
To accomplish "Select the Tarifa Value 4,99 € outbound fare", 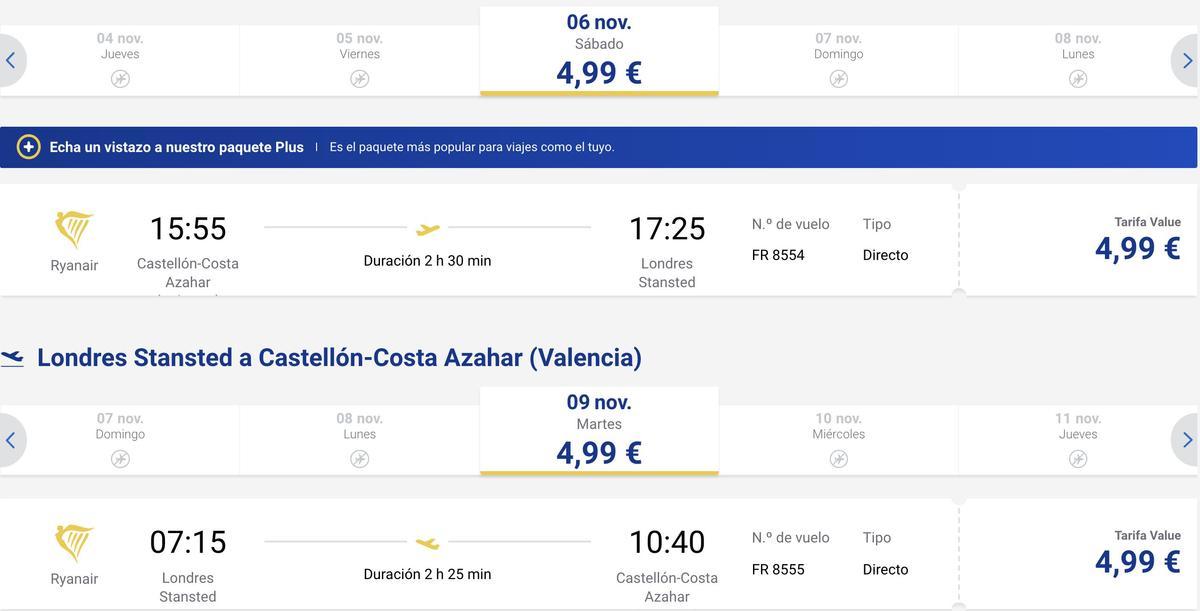I will tap(1080, 240).
